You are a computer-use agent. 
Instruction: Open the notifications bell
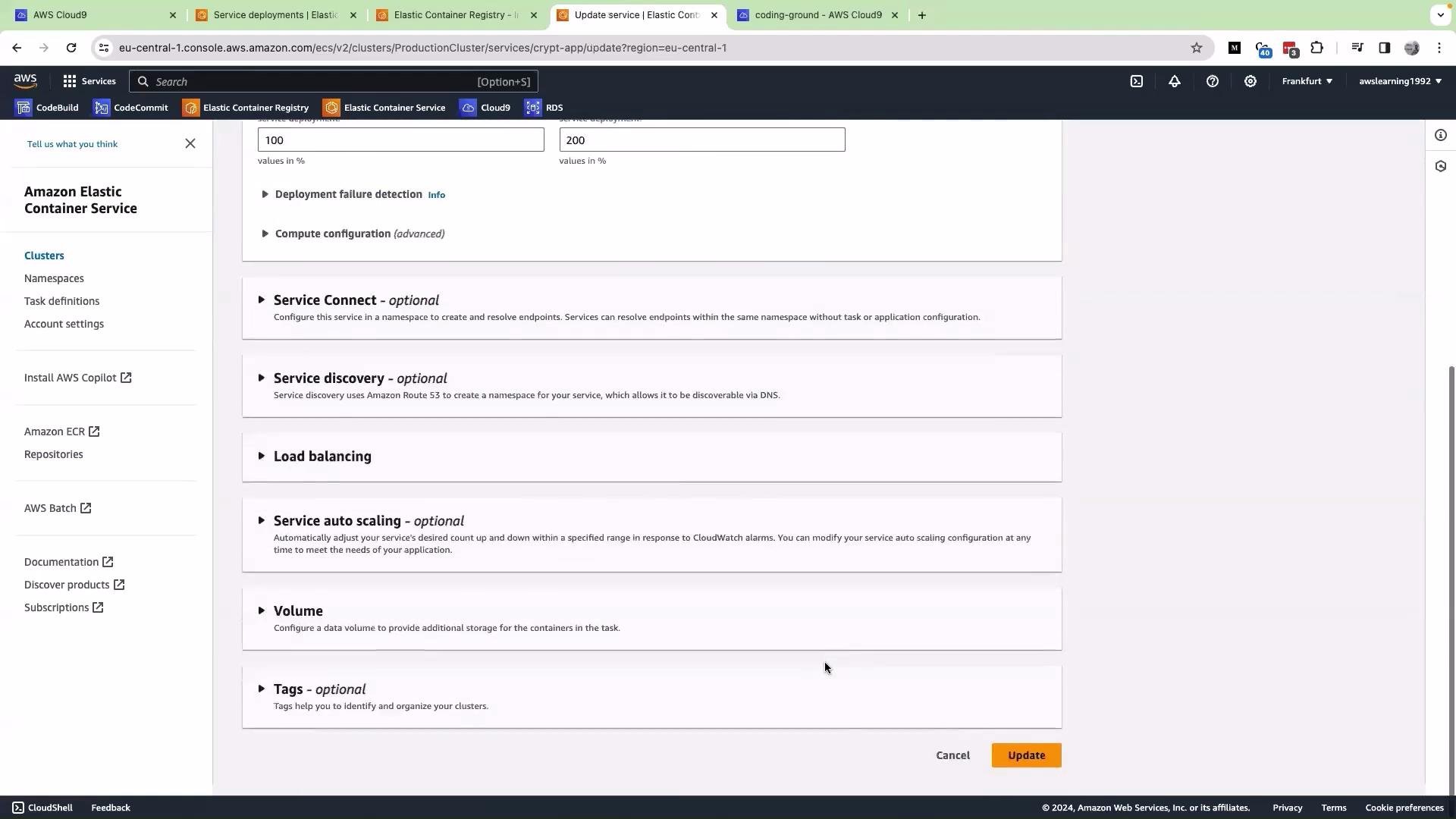coord(1174,81)
